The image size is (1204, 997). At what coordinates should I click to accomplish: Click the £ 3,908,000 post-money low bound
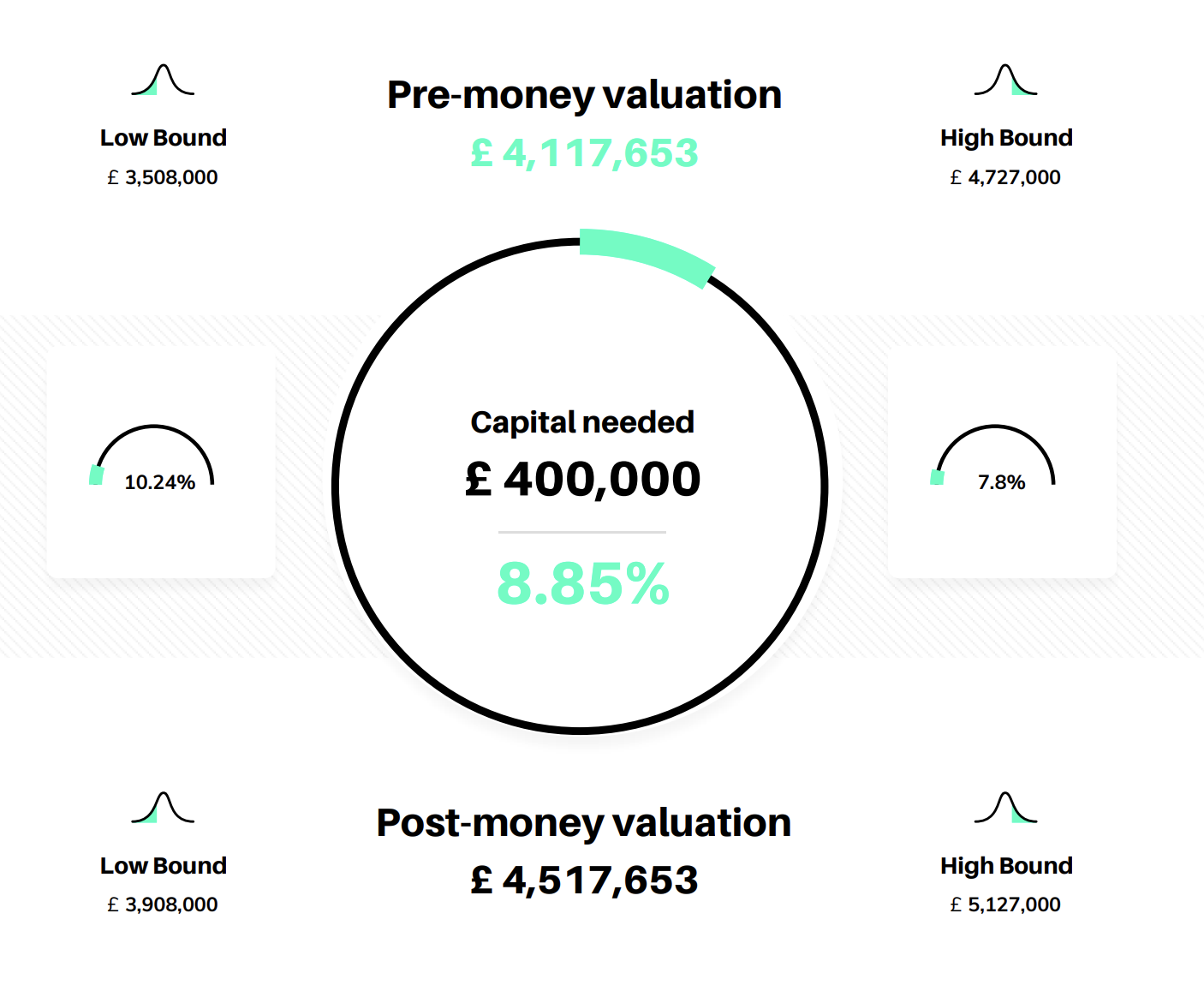click(163, 904)
